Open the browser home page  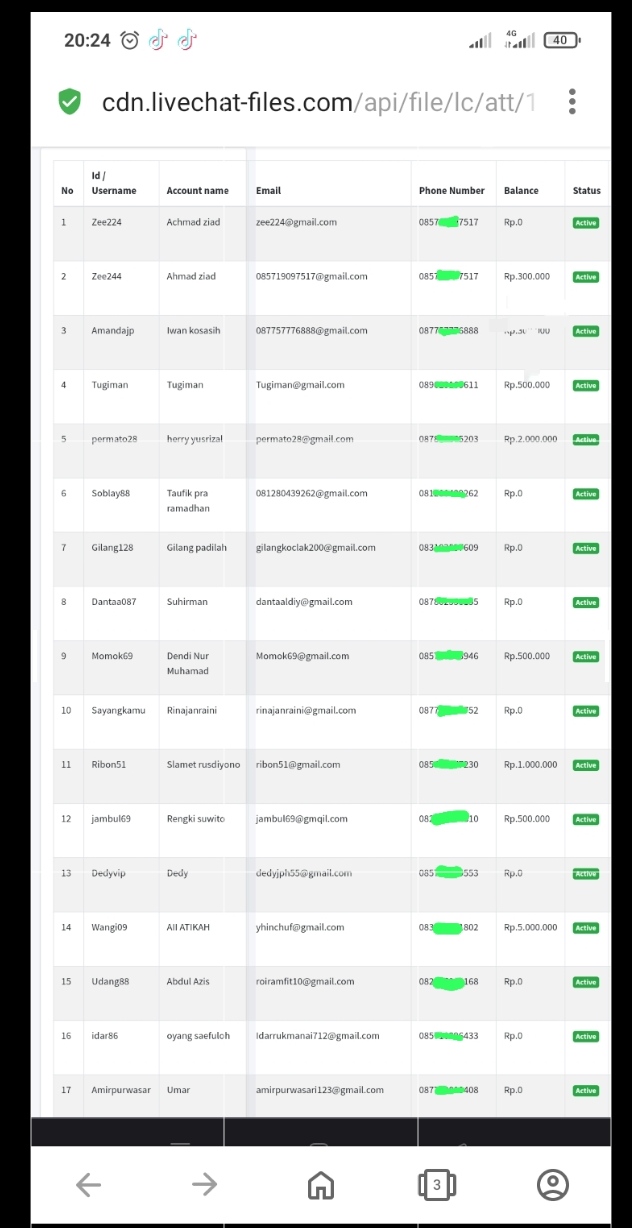click(x=320, y=1185)
